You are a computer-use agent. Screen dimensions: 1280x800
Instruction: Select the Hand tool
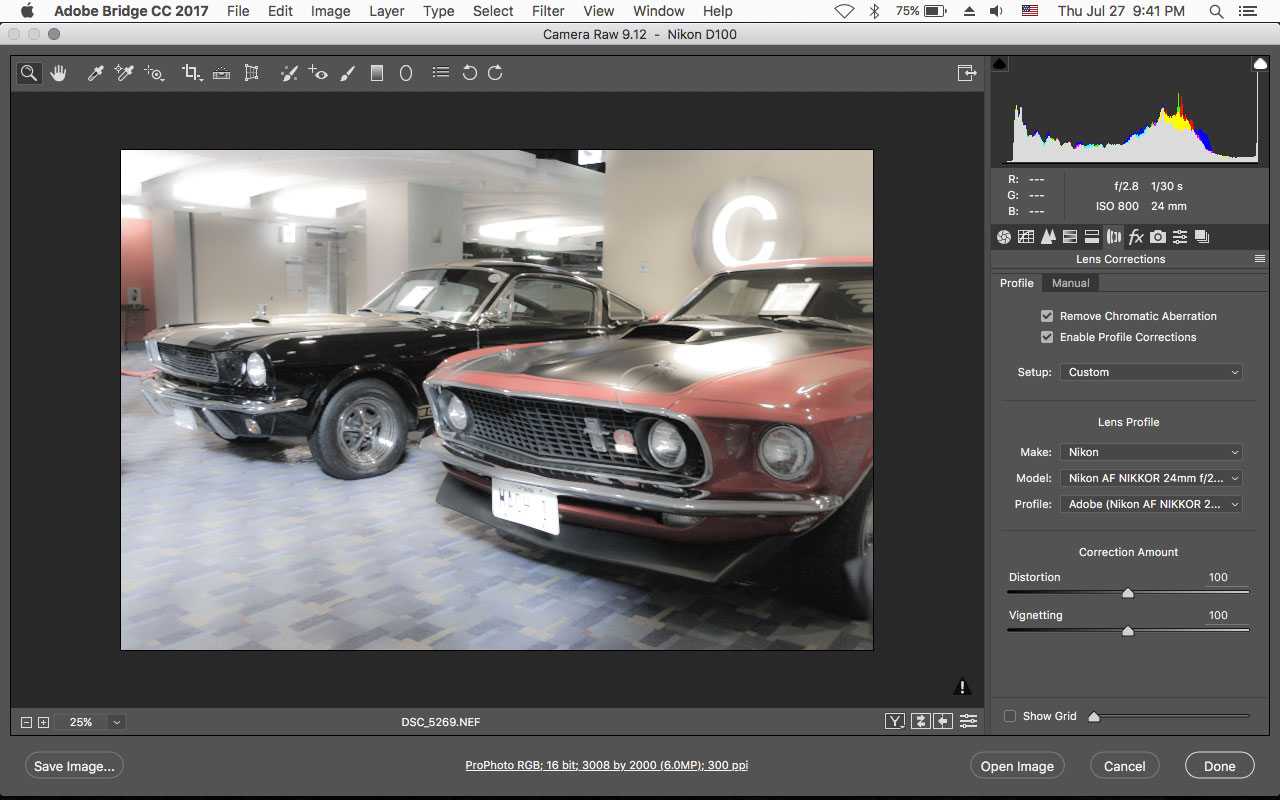[58, 73]
